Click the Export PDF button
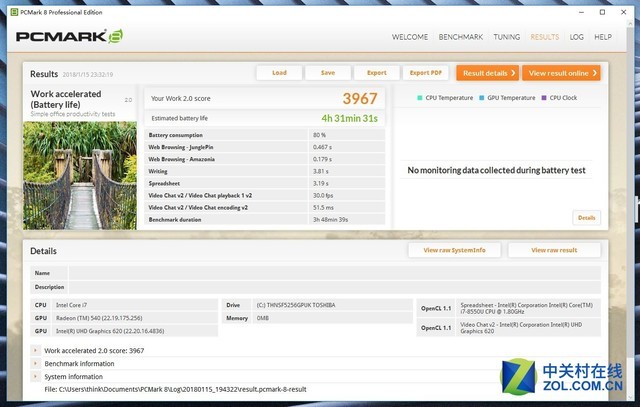This screenshot has width=640, height=407. click(425, 73)
